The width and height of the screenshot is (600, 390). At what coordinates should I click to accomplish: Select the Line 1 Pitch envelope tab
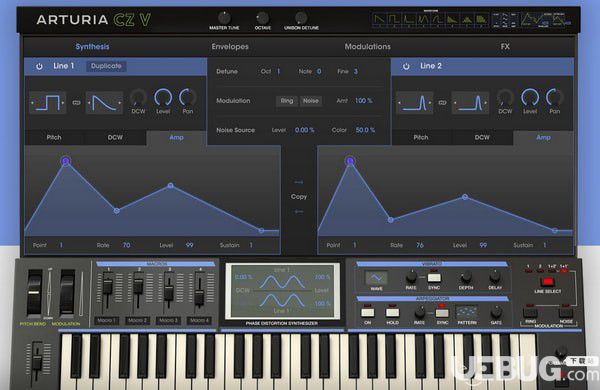click(54, 137)
